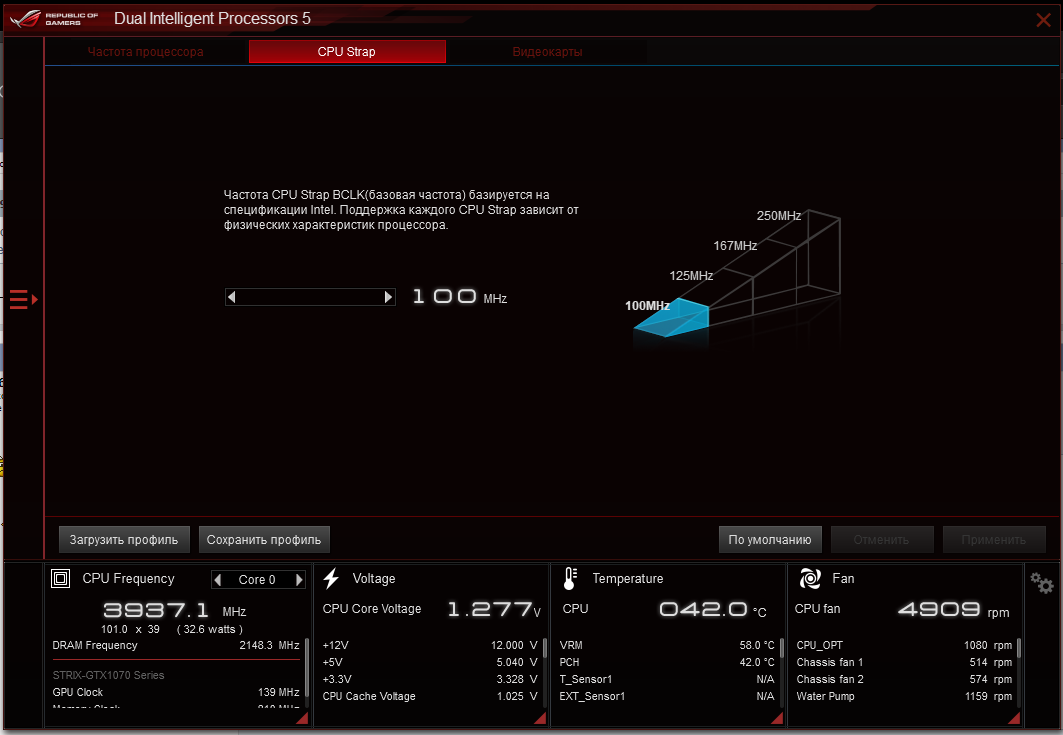Click the PCH temperature row
1063x735 pixels.
coord(667,662)
